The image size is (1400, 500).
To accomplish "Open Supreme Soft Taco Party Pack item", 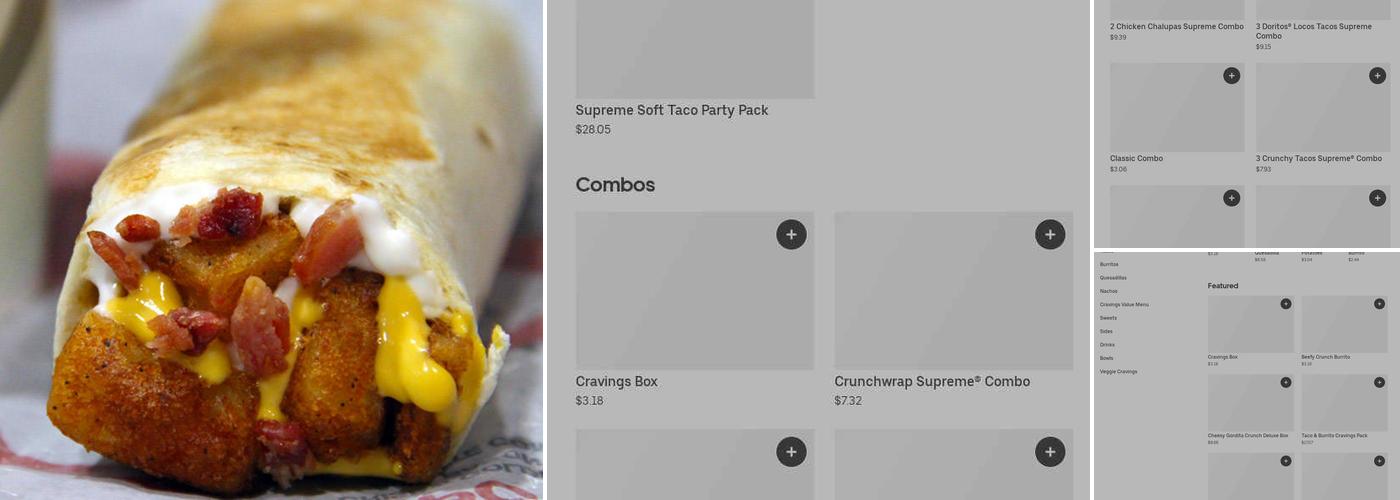I will pos(672,110).
